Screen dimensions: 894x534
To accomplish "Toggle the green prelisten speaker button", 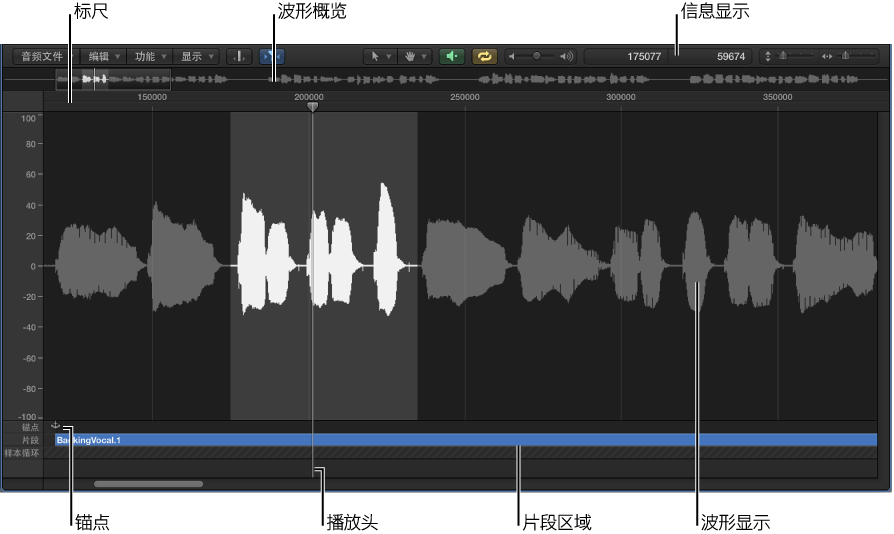I will (452, 56).
